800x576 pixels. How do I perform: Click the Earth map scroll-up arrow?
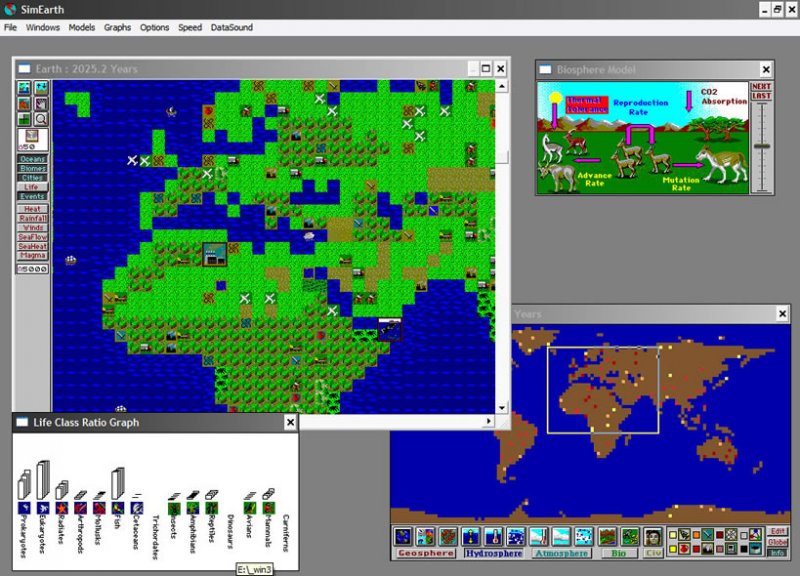point(502,86)
